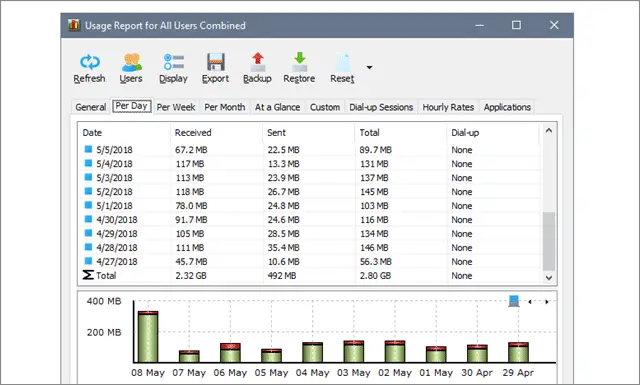Click the 29 Apr bar in the chart
This screenshot has width=640, height=385.
(518, 352)
